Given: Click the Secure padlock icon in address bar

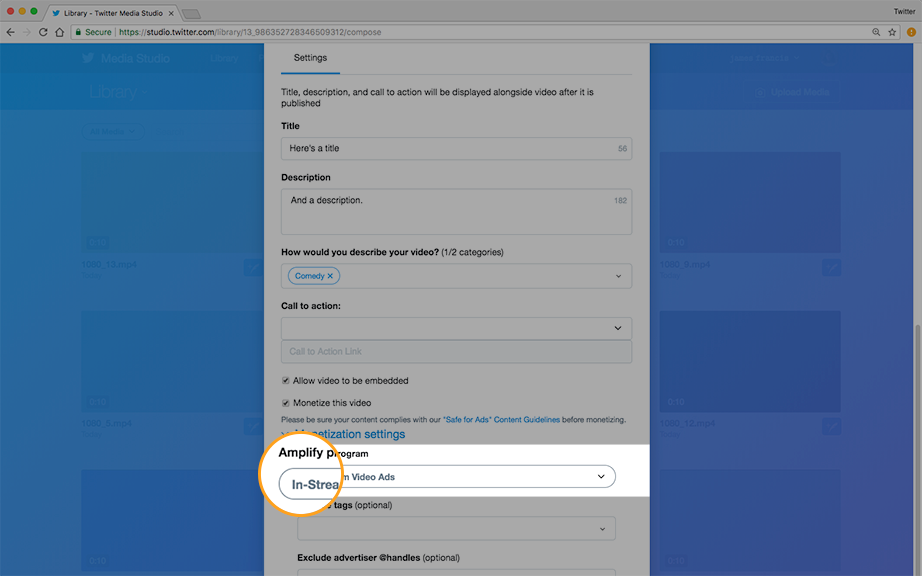Looking at the screenshot, I should (x=79, y=31).
